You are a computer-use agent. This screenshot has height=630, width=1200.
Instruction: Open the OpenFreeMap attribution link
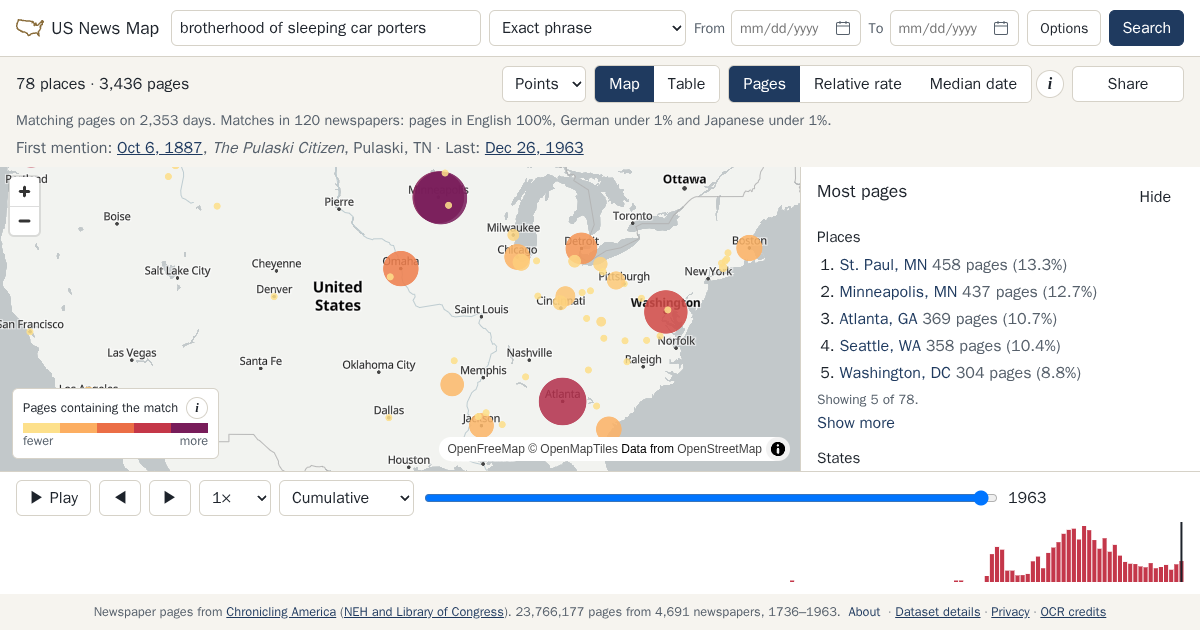(x=486, y=449)
